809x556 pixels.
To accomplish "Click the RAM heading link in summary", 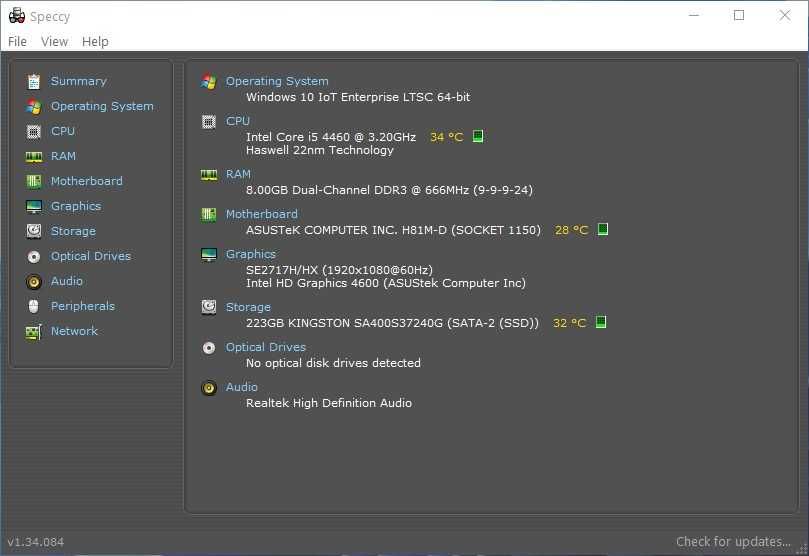I will (x=238, y=174).
